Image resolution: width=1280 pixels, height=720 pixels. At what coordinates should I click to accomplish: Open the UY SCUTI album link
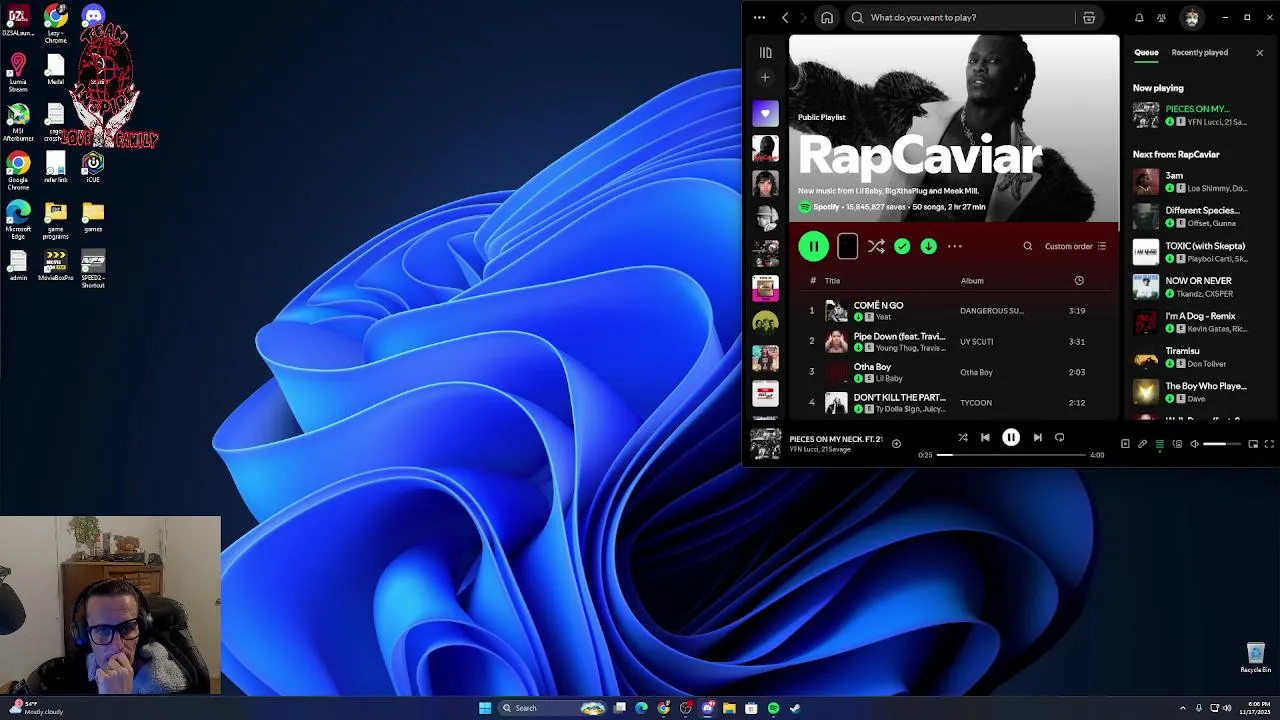point(976,342)
